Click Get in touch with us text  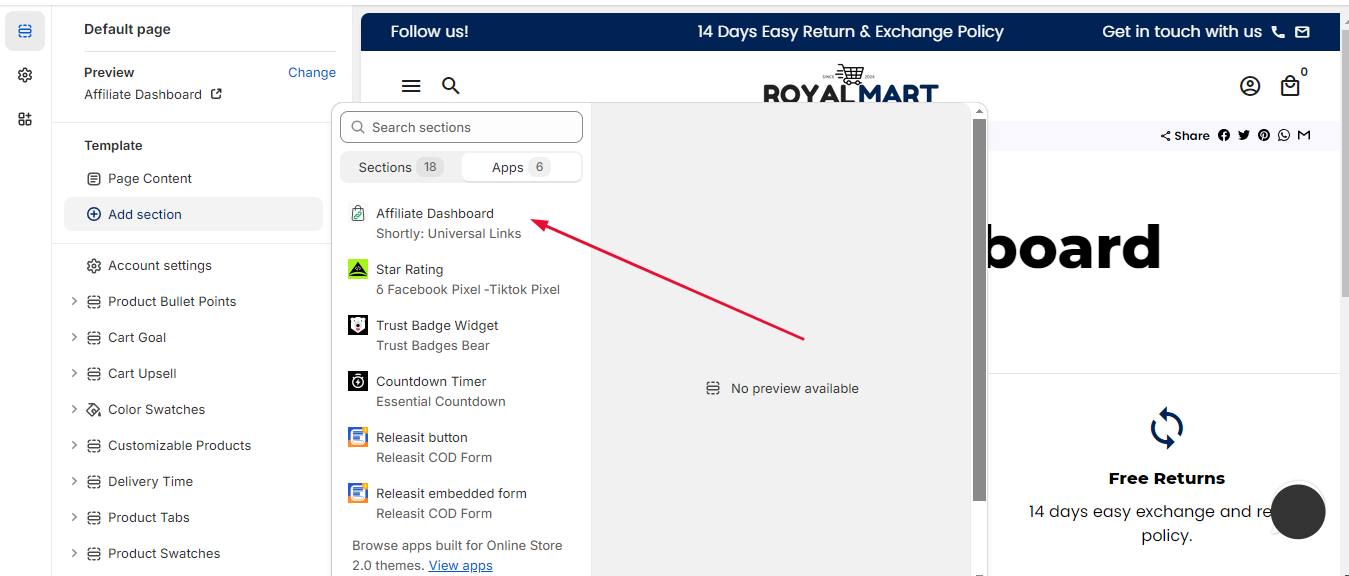click(1182, 32)
